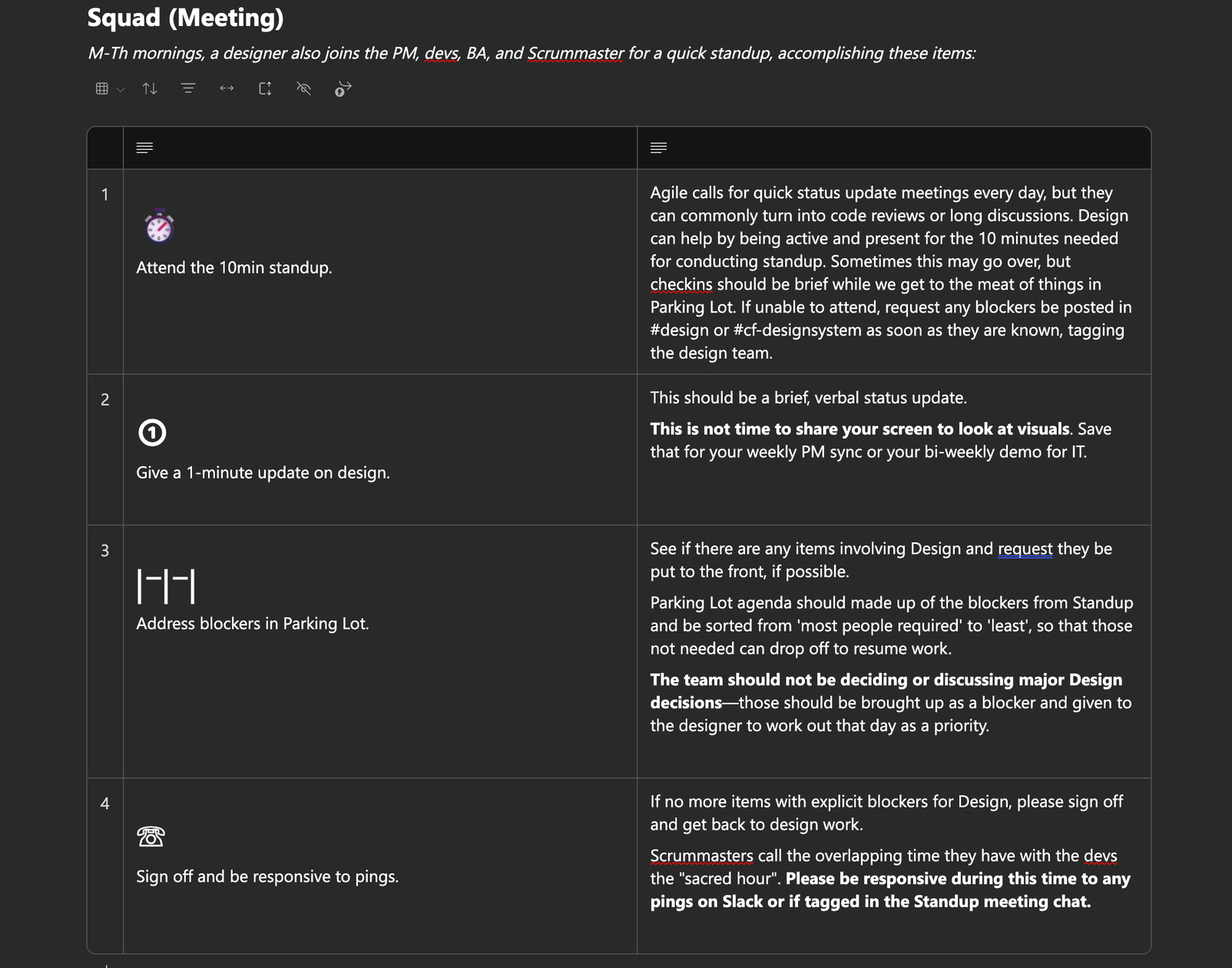Click the "Attend the 10min standup." cell
Viewport: 1232px width, 968px height.
(x=234, y=268)
